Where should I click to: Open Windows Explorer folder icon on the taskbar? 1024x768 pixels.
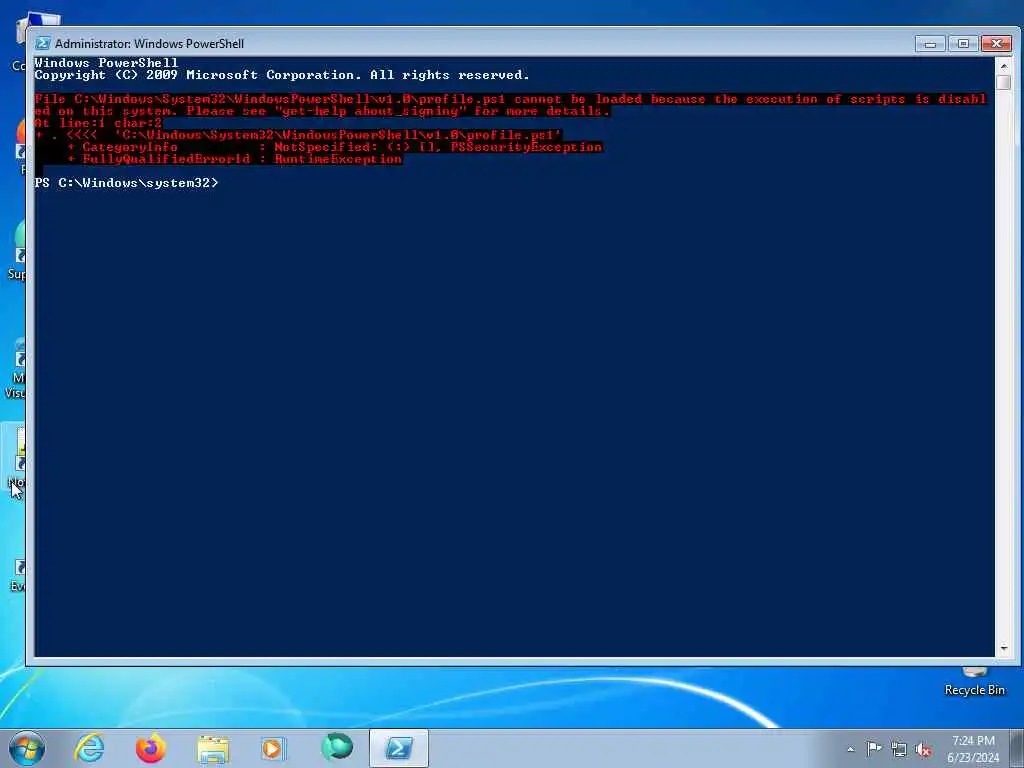(x=213, y=749)
